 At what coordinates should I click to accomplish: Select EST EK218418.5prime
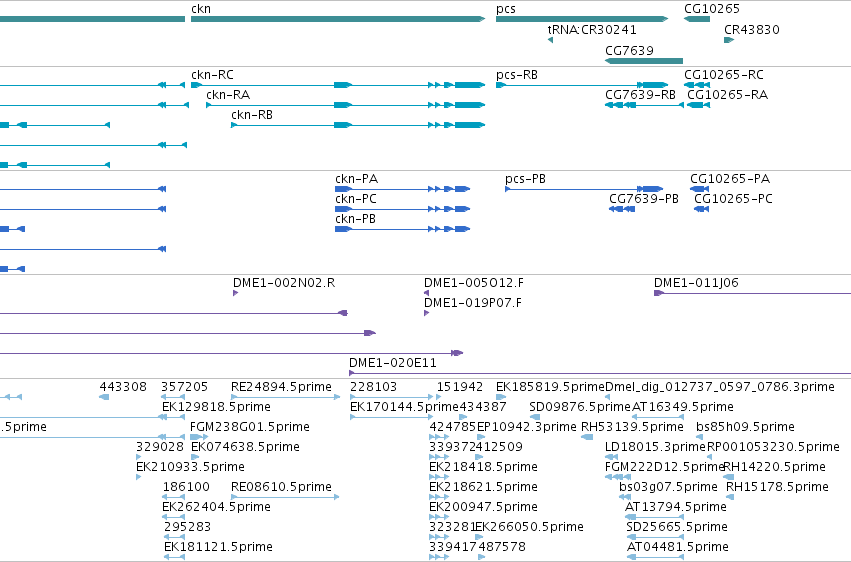click(483, 468)
